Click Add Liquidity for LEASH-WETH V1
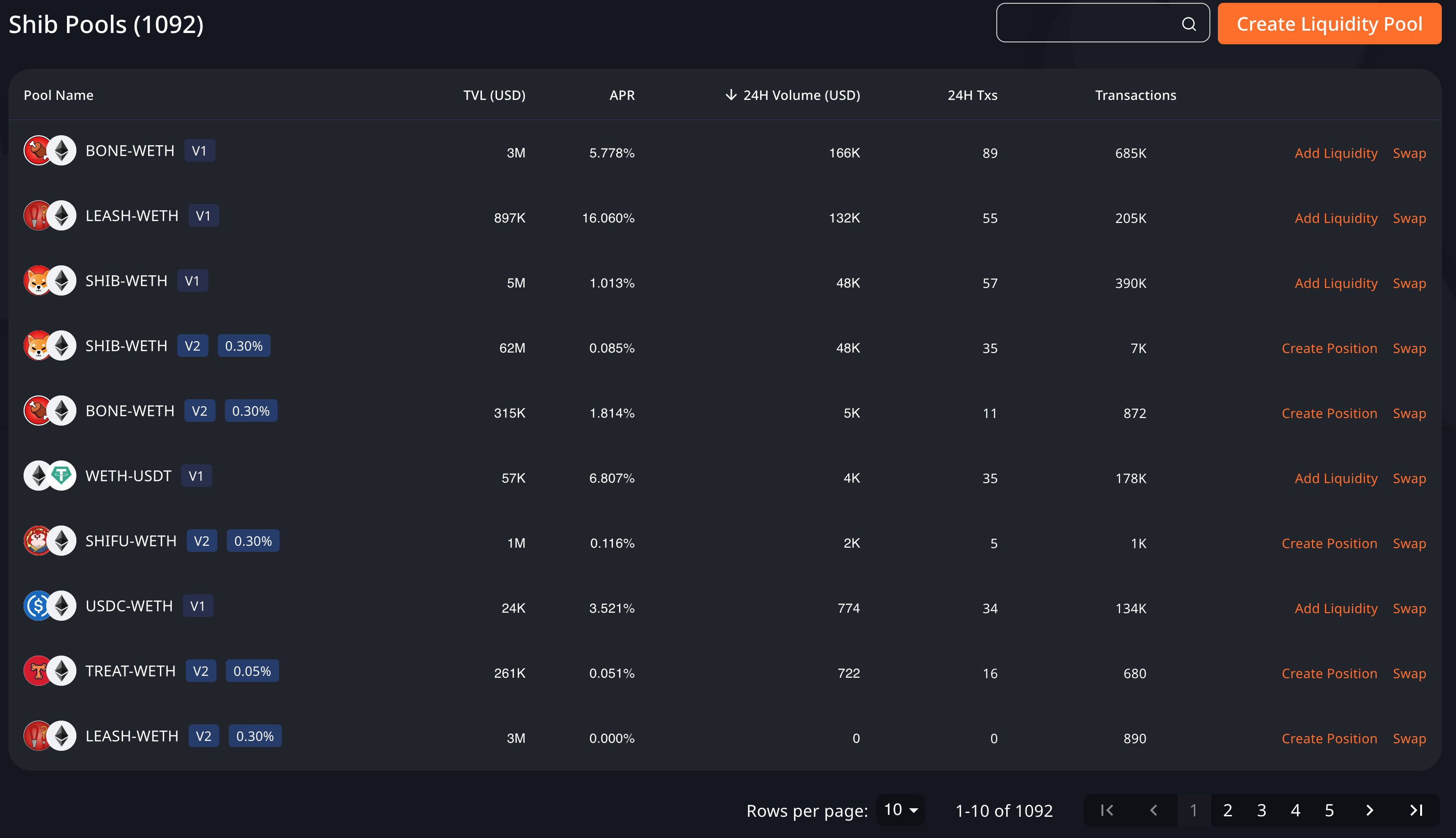 point(1336,218)
